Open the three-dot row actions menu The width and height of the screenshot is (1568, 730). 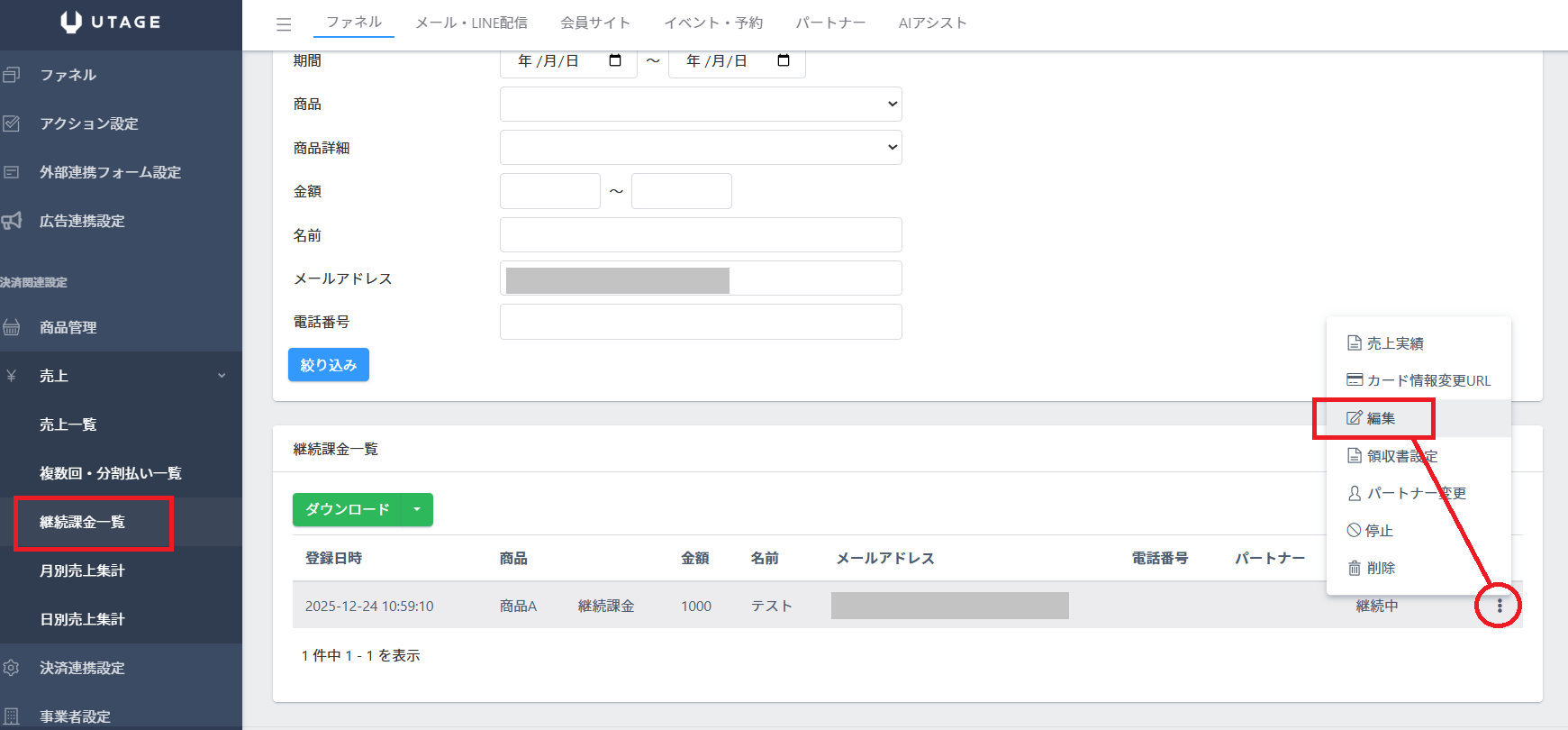(1499, 606)
